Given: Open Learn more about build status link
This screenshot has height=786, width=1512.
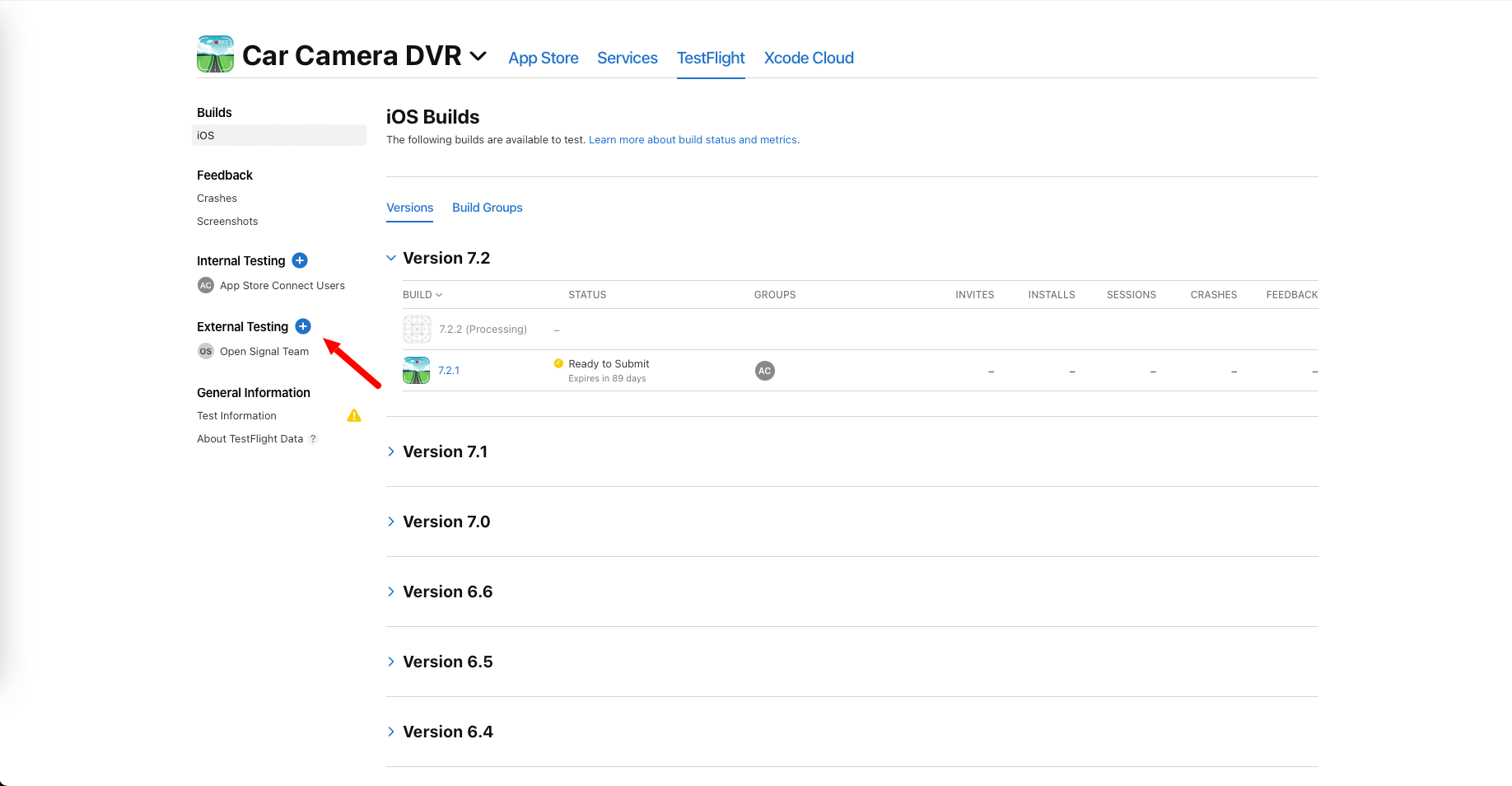Looking at the screenshot, I should point(693,140).
